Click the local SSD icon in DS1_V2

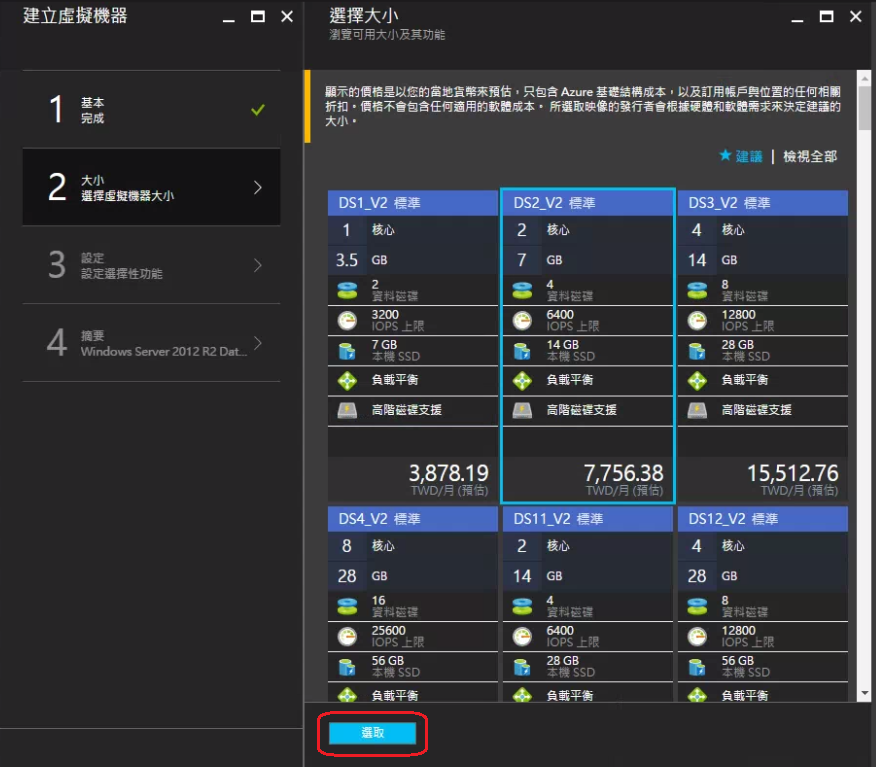(x=347, y=351)
